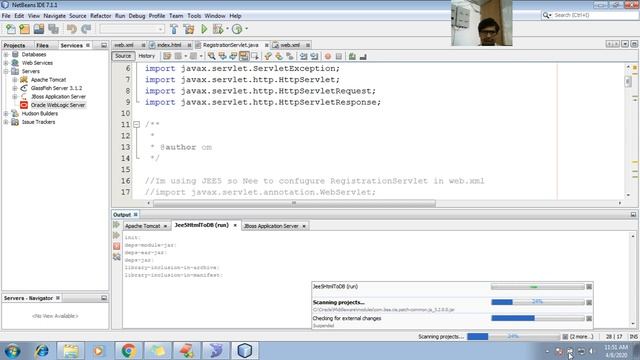
Task: Click the Open Project toolbar icon
Action: (39, 29)
